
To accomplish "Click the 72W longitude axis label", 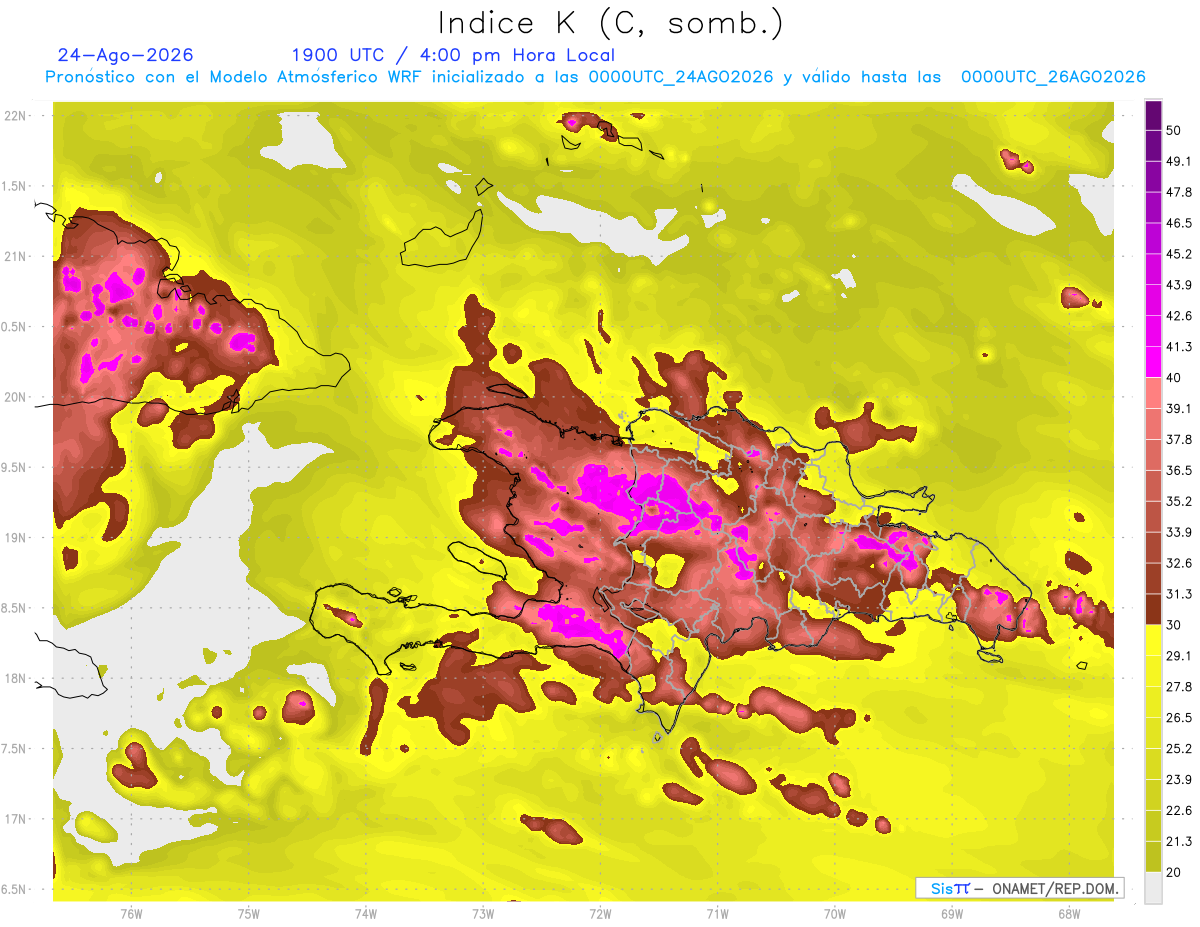I will [600, 913].
